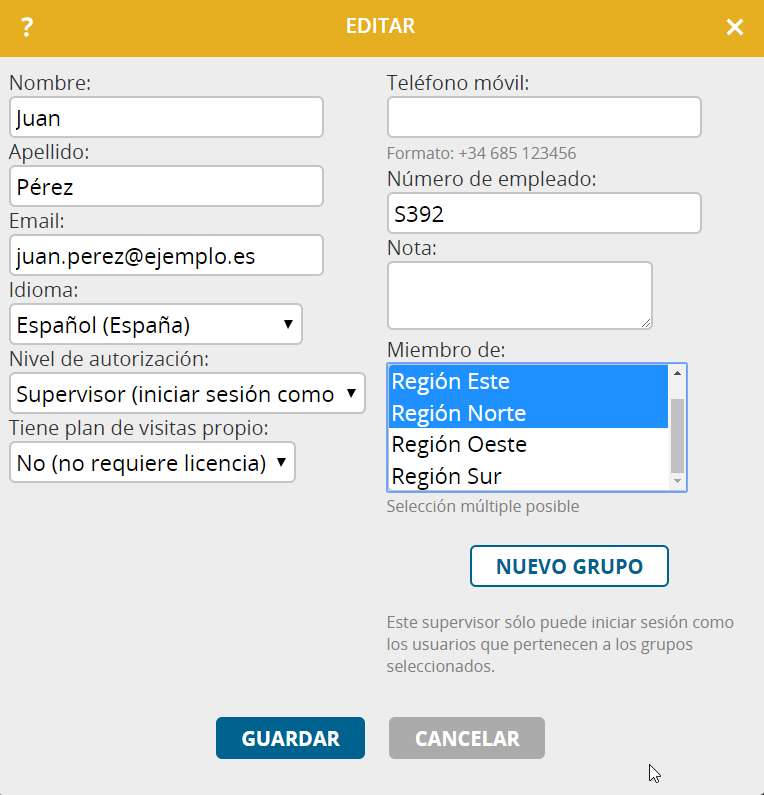Click the Número de empleado field

(544, 213)
